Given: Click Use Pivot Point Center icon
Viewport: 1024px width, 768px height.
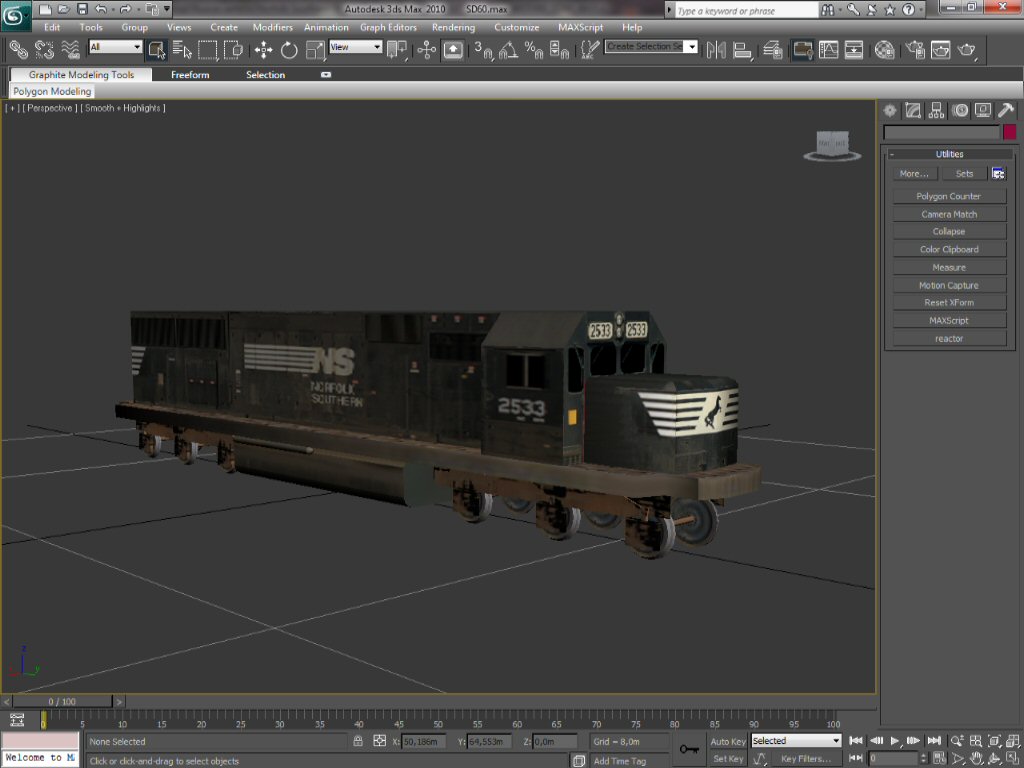Looking at the screenshot, I should coord(396,50).
